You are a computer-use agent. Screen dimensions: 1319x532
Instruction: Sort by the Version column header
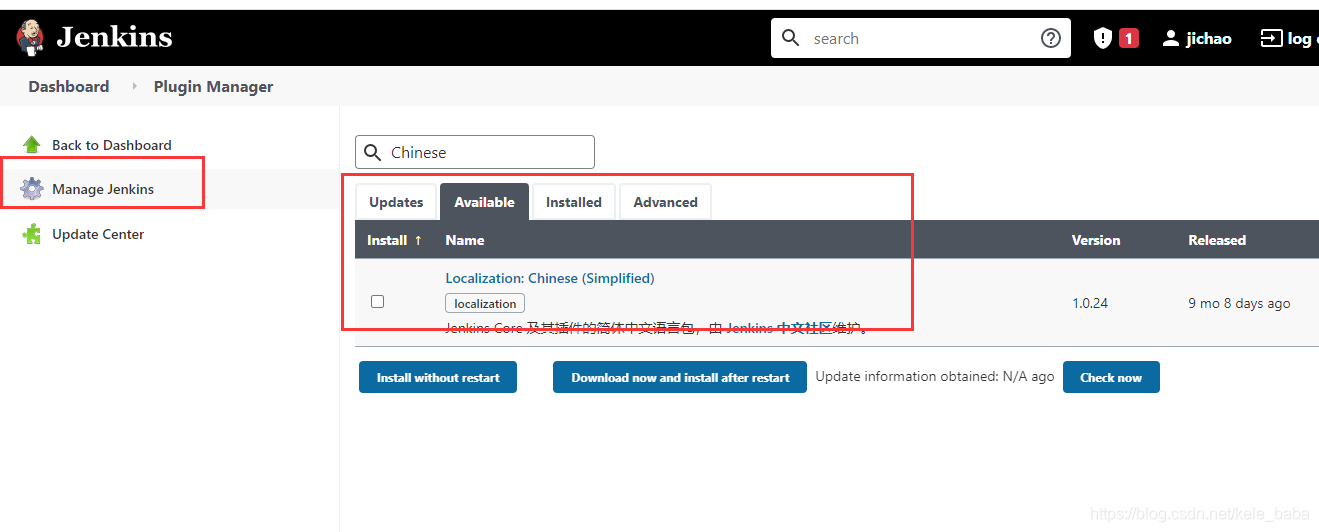coord(1096,240)
